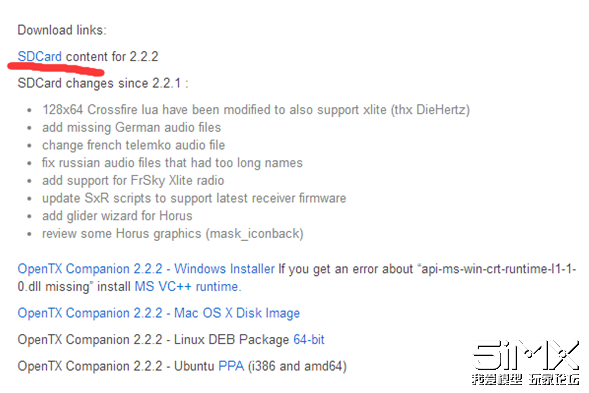Open the Ubuntu PPA link
The height and width of the screenshot is (393, 589).
231,366
